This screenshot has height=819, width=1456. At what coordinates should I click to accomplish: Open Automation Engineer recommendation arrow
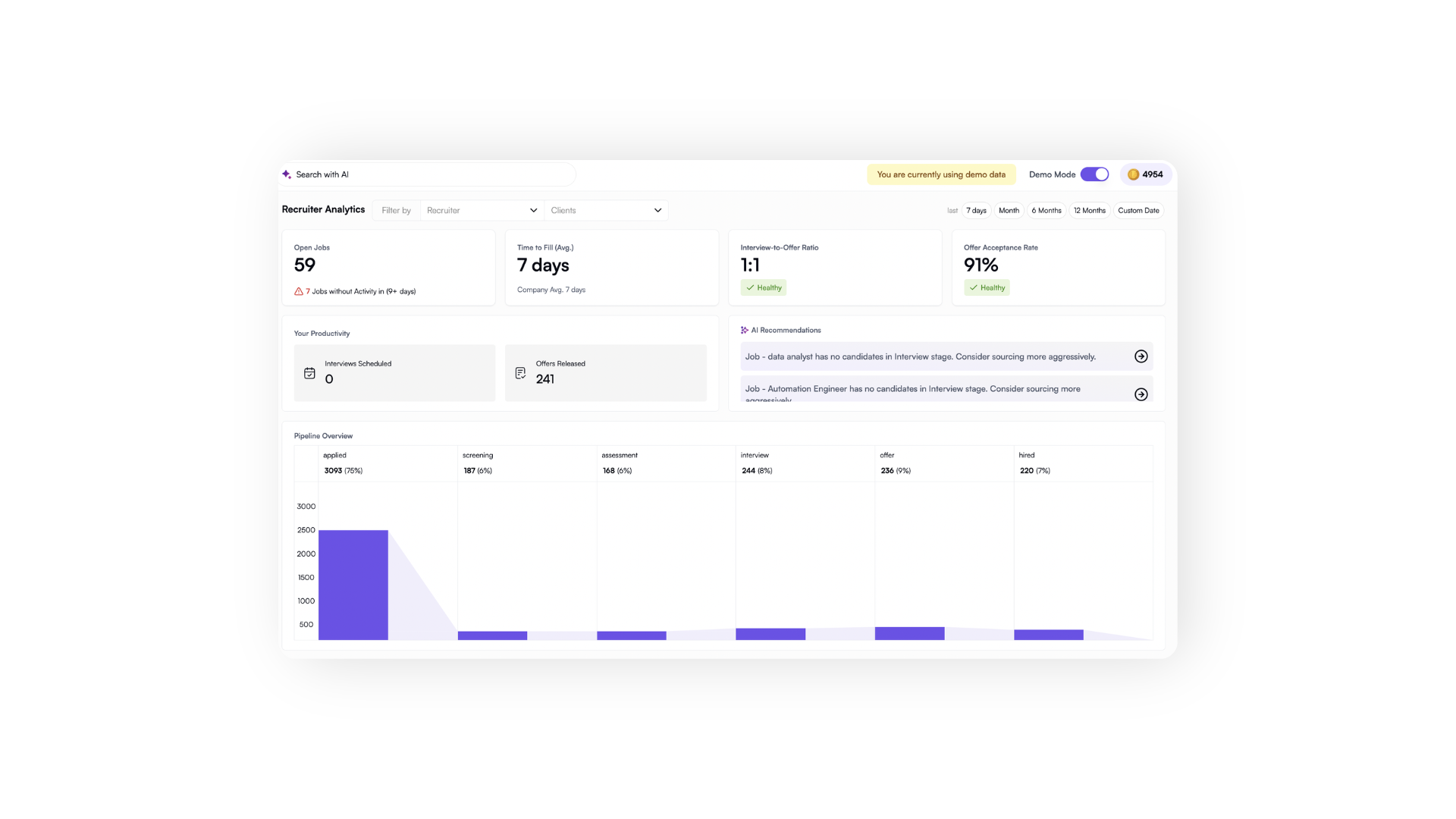[1141, 394]
